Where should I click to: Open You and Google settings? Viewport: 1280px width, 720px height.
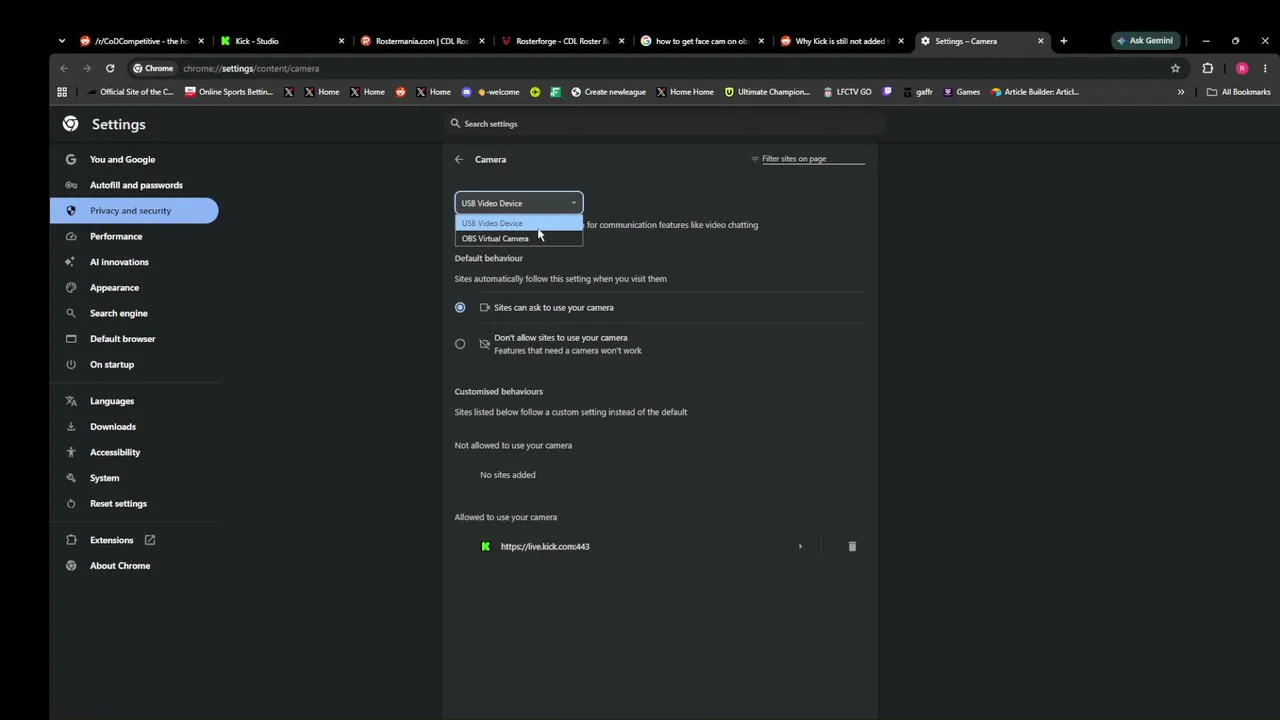point(122,159)
